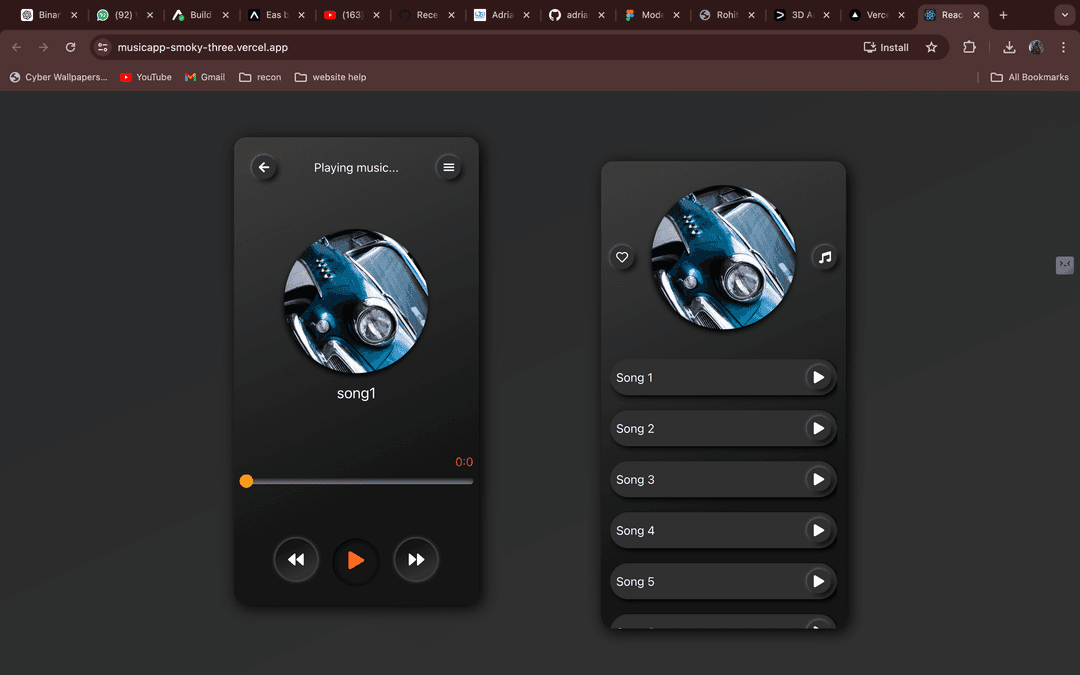Click the Install app button
1080x675 pixels.
[886, 47]
